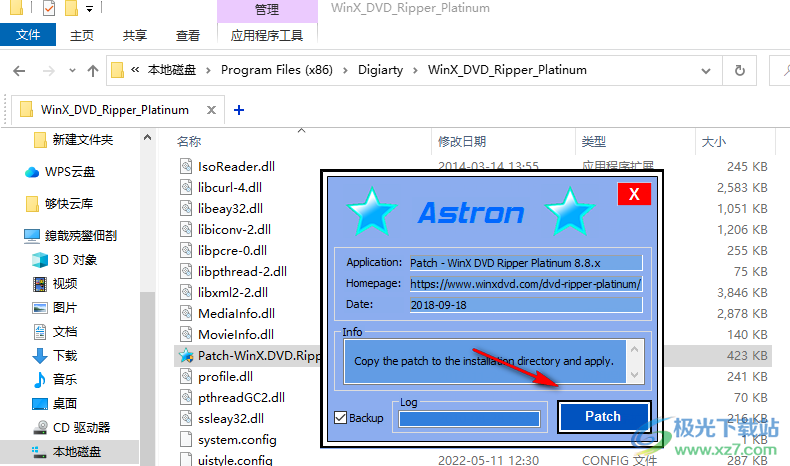Viewport: 790px width, 466px height.
Task: Select 视频 in the sidebar
Action: tap(64, 284)
